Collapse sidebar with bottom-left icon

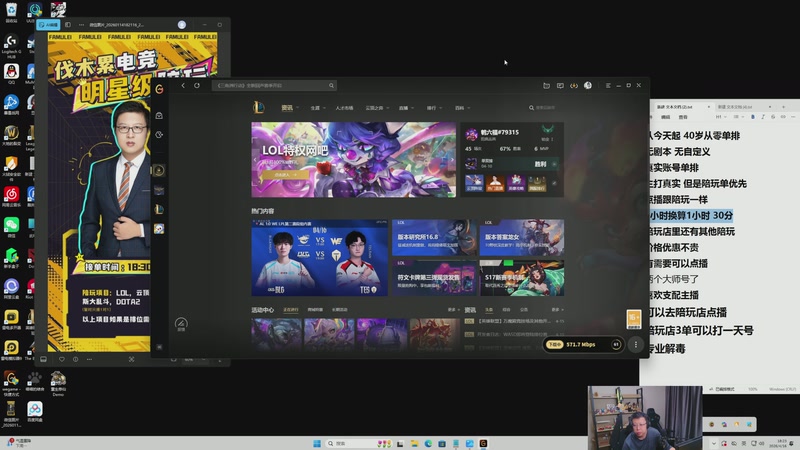click(159, 347)
